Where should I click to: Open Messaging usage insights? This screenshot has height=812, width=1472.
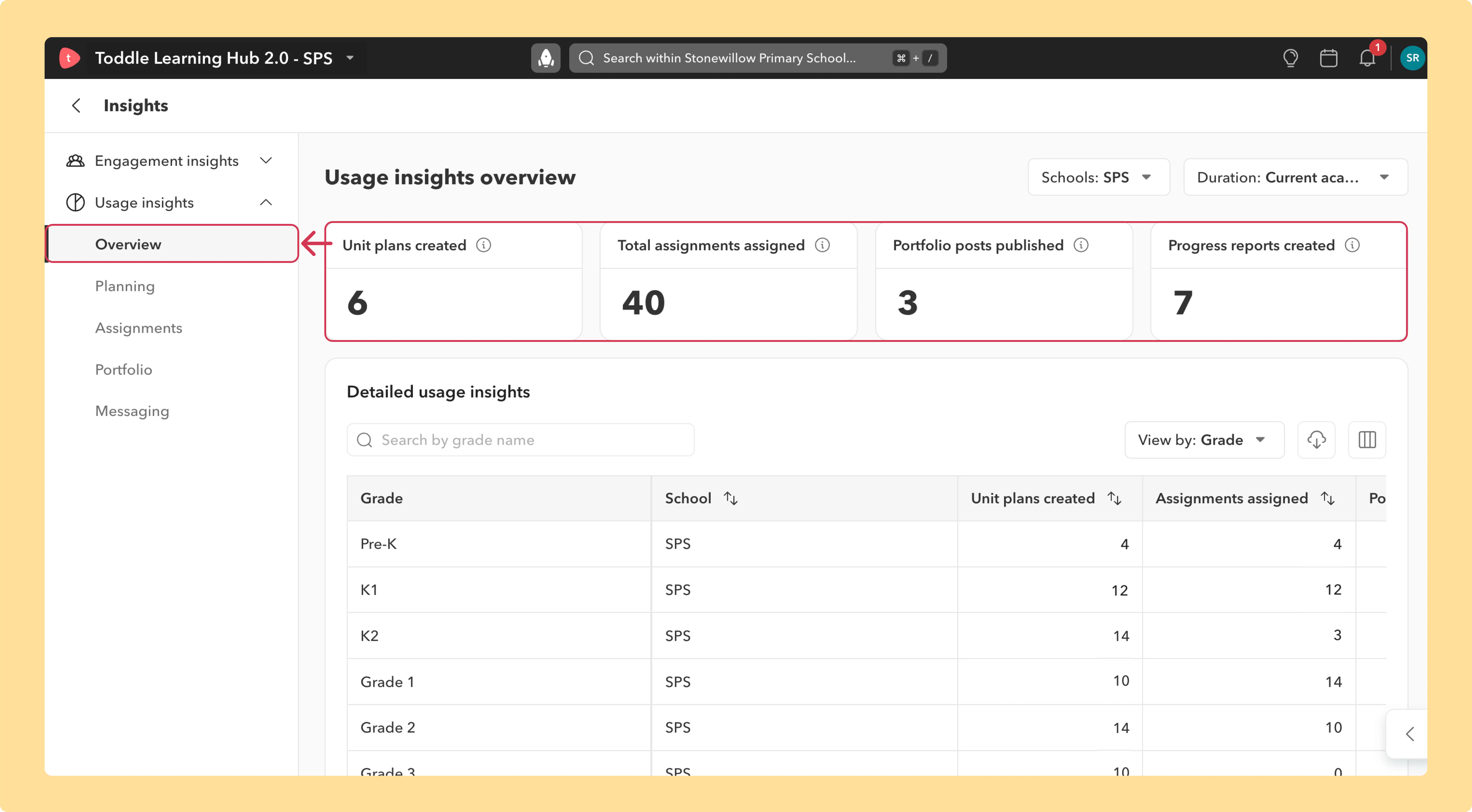coord(132,411)
